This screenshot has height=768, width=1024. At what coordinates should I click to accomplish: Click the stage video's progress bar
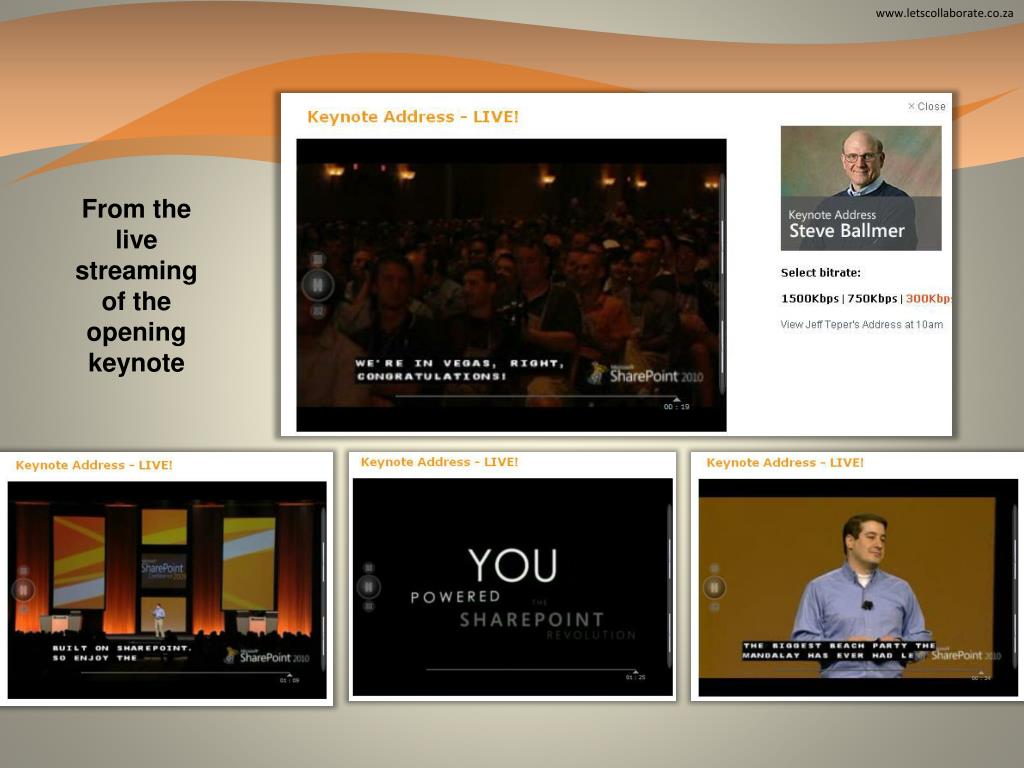pos(185,673)
